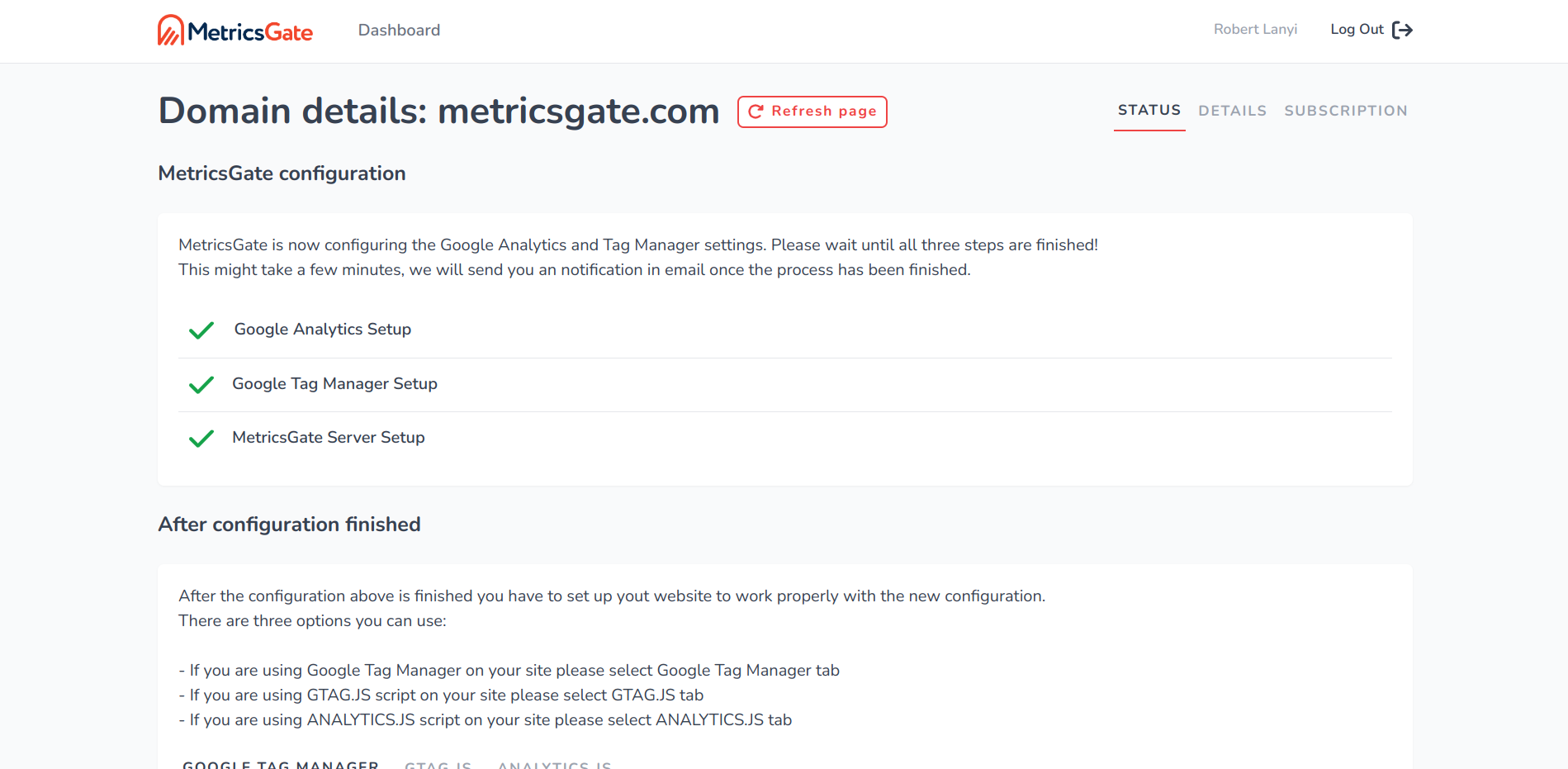
Task: Click the 'Domain details: metricsgate.com' heading
Action: pos(438,112)
